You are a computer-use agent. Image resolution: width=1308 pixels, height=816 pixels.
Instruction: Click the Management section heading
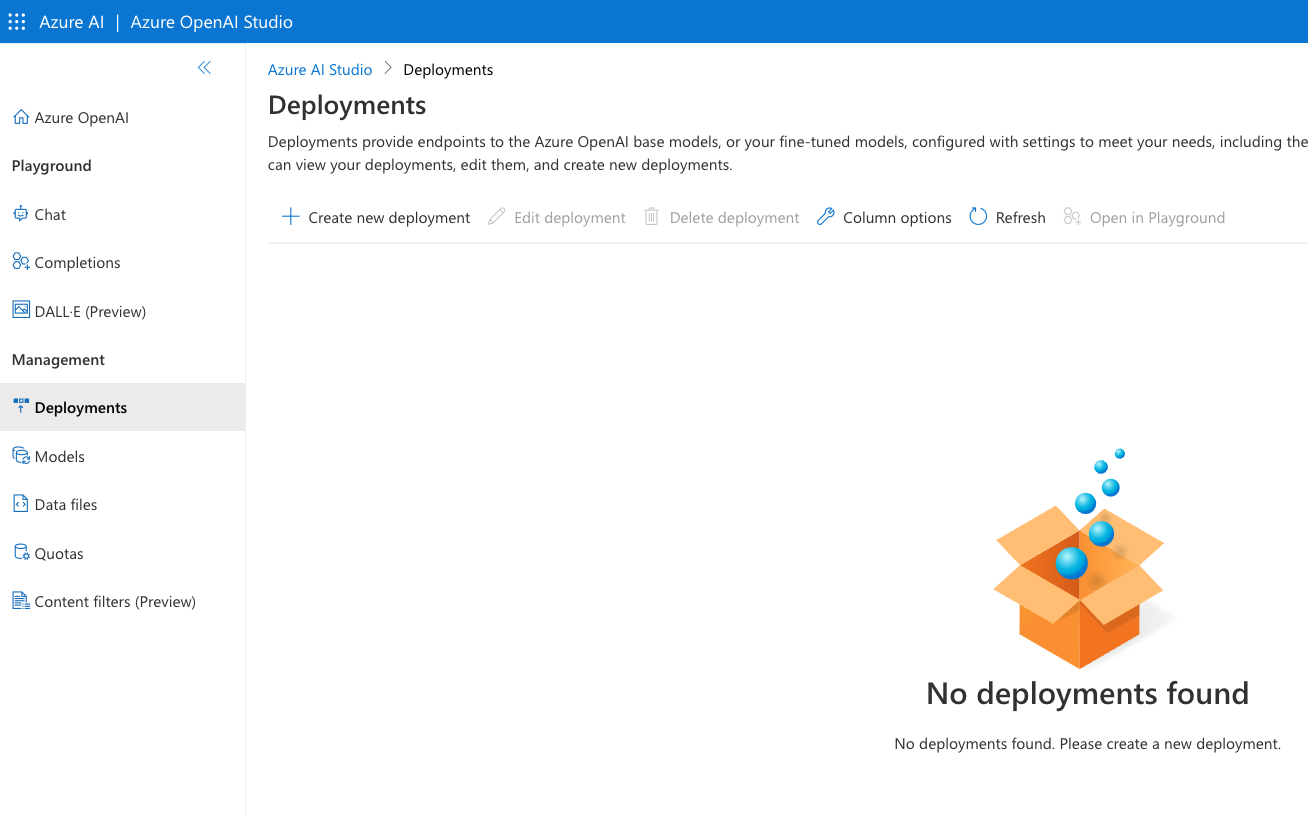[x=58, y=359]
